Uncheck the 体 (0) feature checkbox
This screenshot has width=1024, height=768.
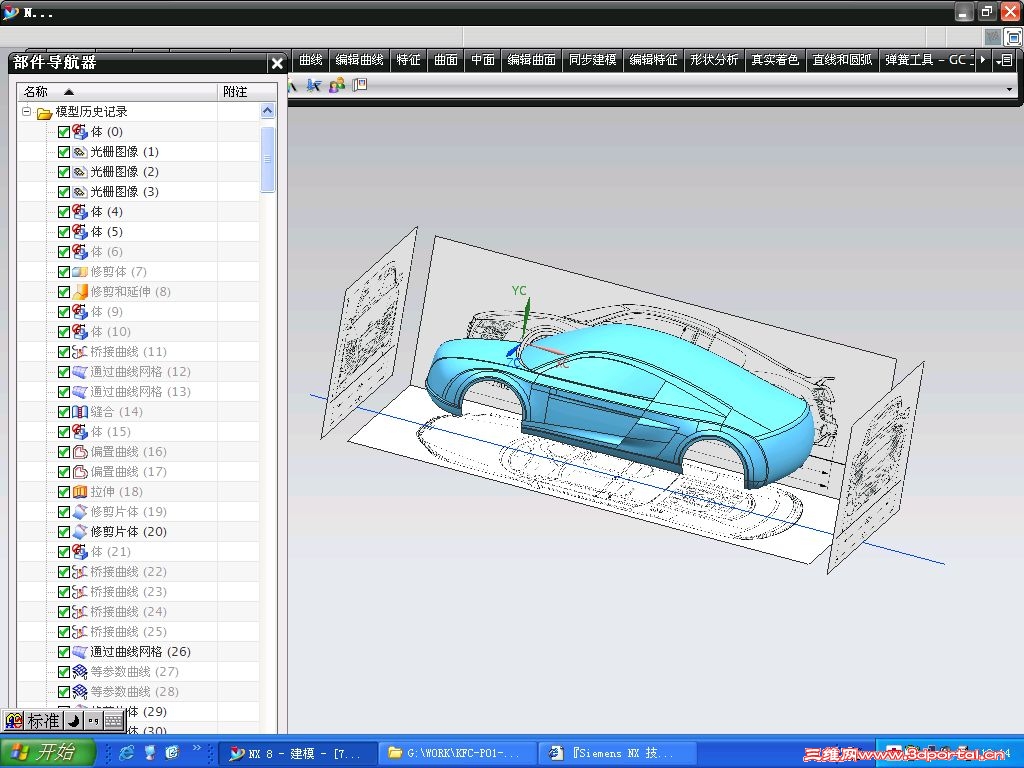coord(64,132)
